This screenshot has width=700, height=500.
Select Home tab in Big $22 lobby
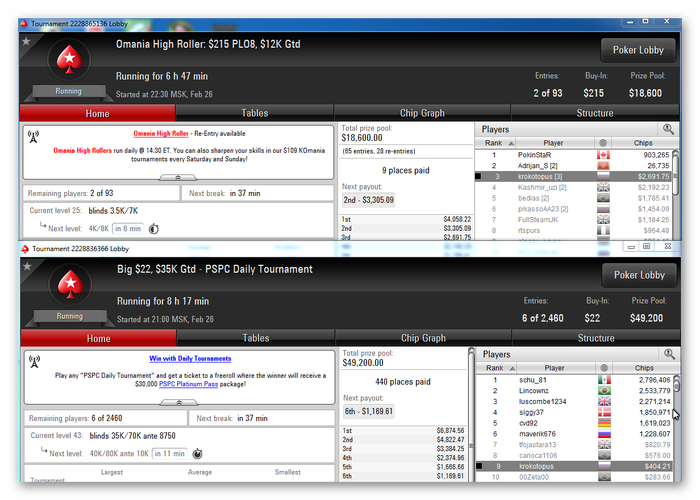99,338
